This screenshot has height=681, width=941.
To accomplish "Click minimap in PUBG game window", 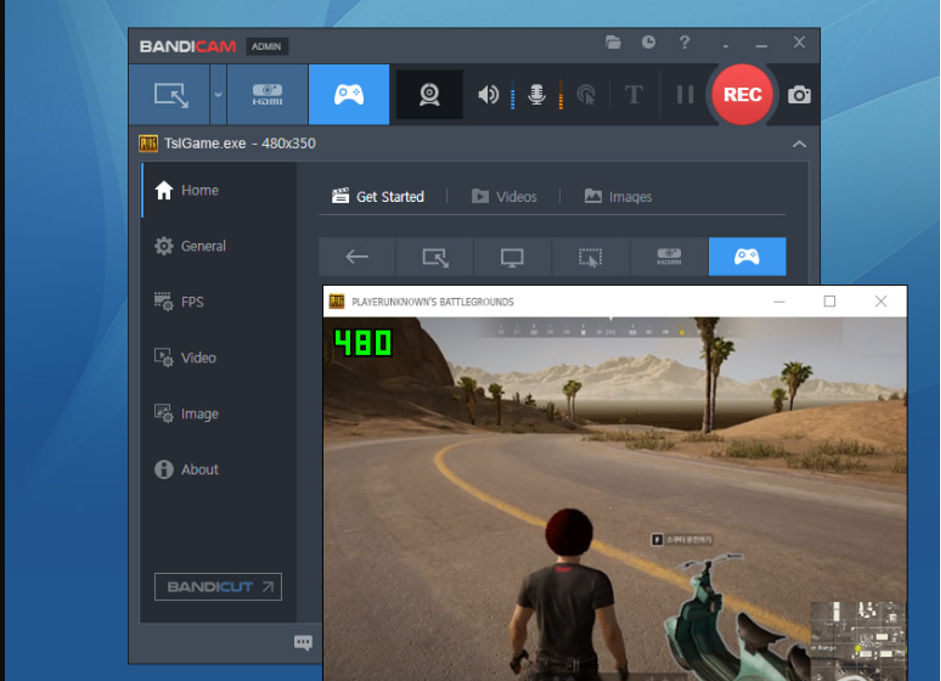I will pos(858,641).
